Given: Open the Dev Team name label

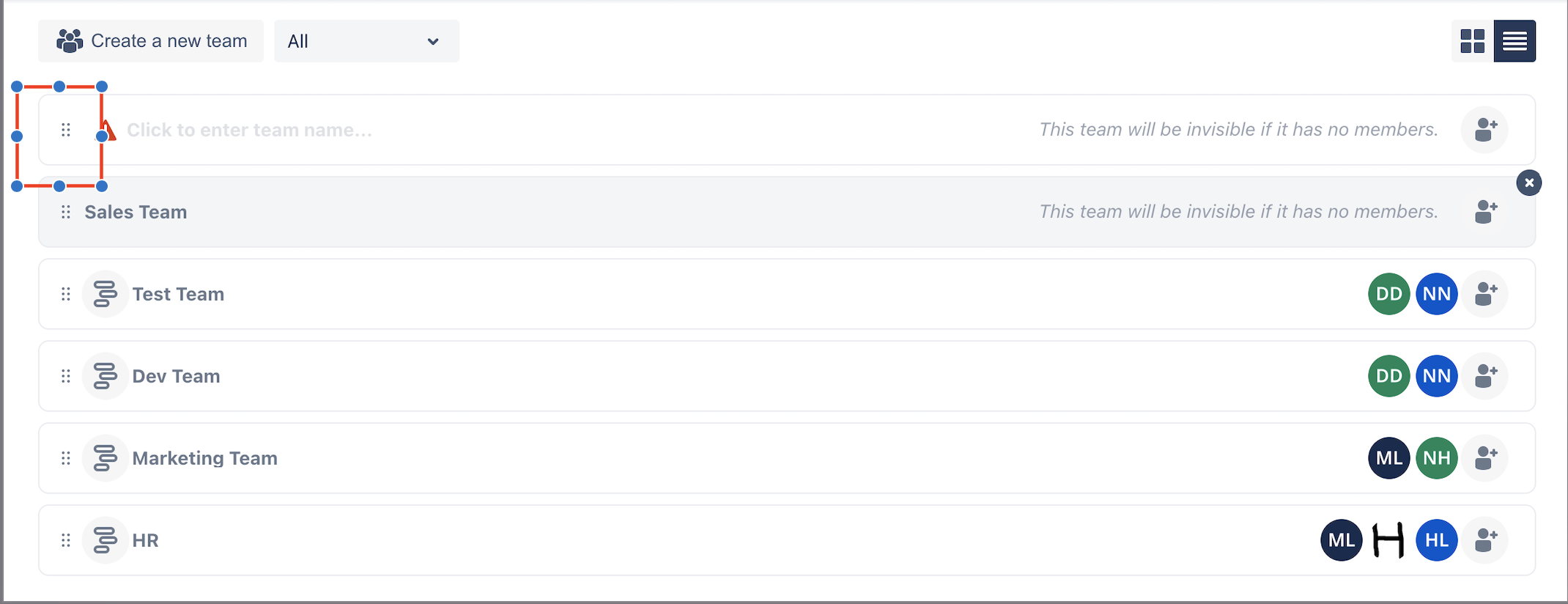Looking at the screenshot, I should tap(176, 376).
